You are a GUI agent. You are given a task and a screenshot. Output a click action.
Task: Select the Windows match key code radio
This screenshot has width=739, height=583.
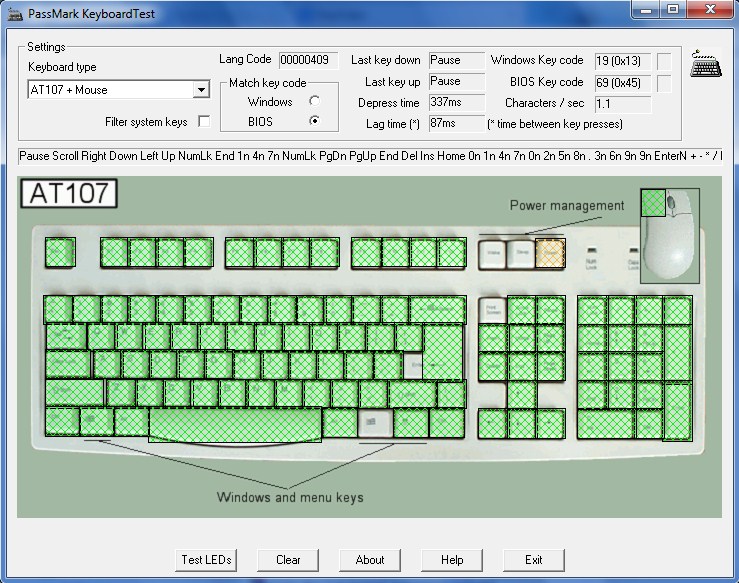pos(314,101)
